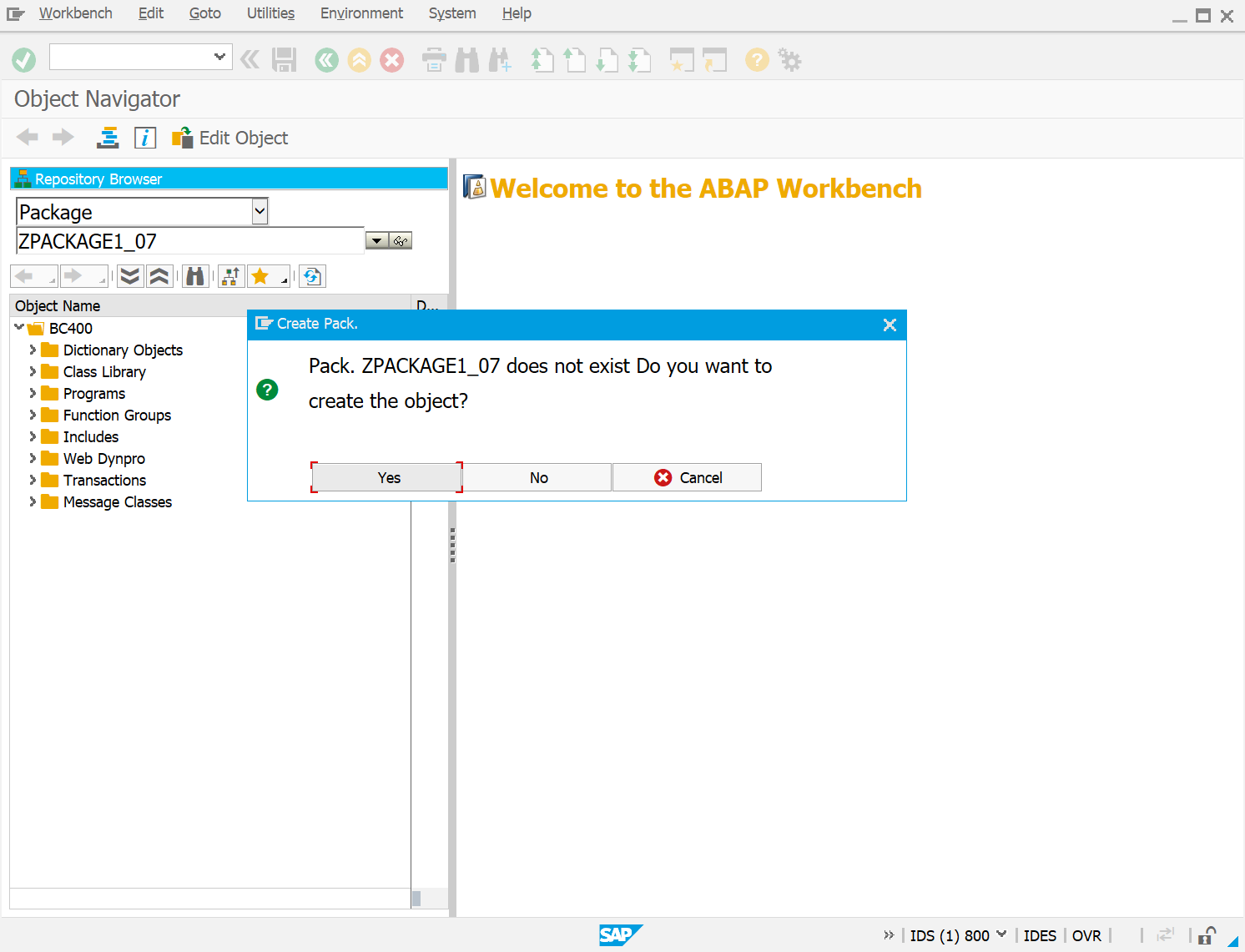Click the red Cancel icon in toolbar
This screenshot has width=1245, height=952.
(x=391, y=60)
